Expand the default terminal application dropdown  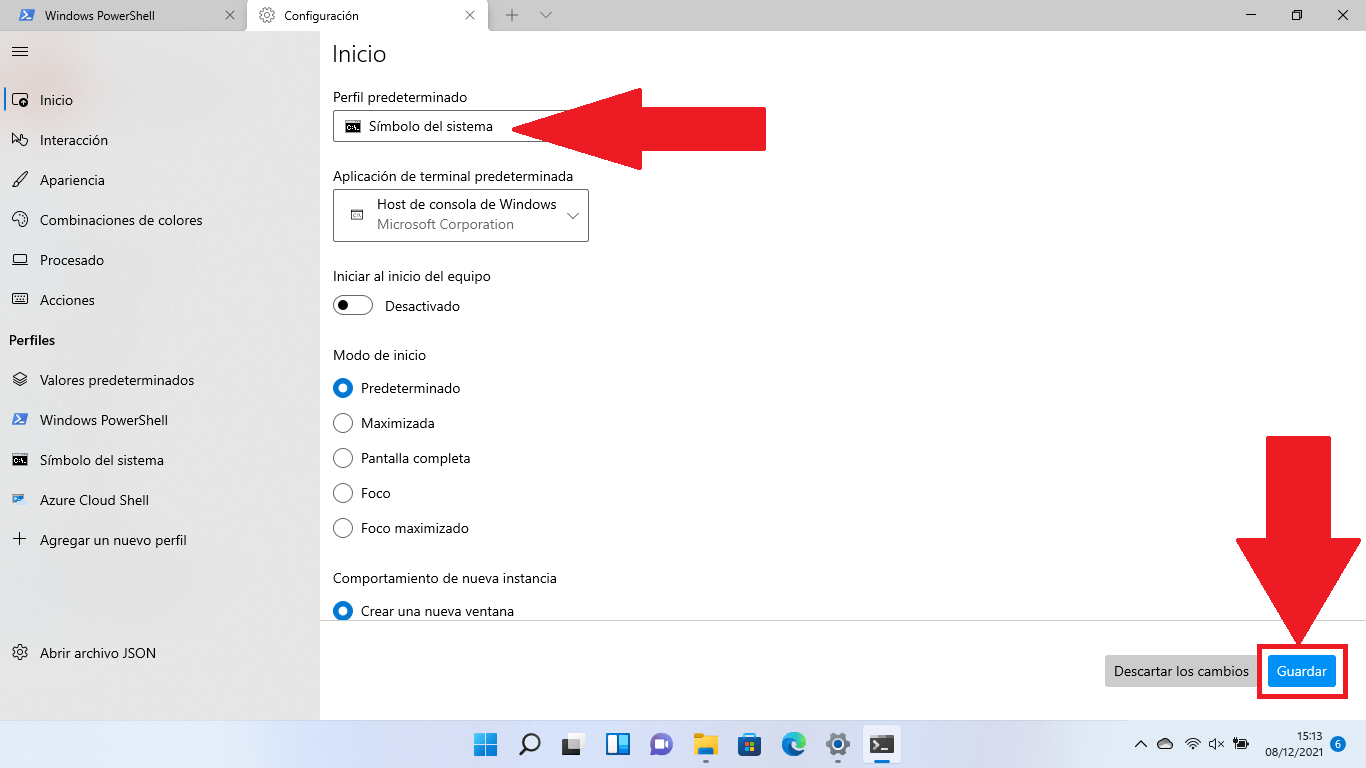461,215
